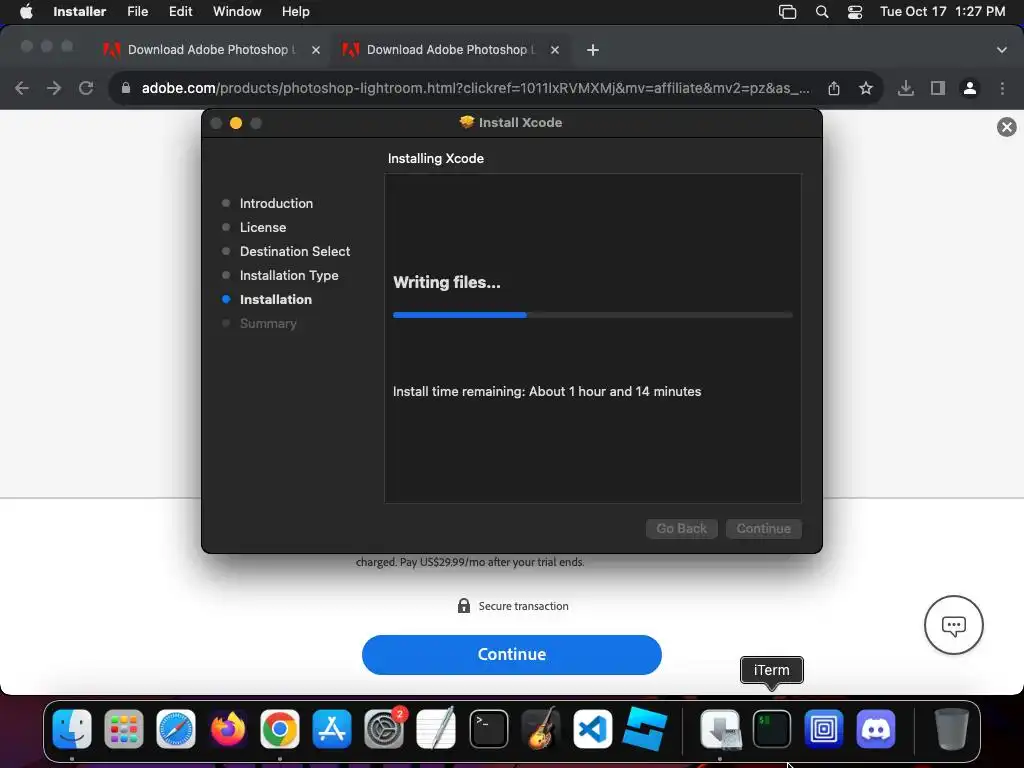Open Chrome profile menu
This screenshot has height=768, width=1024.
[970, 88]
